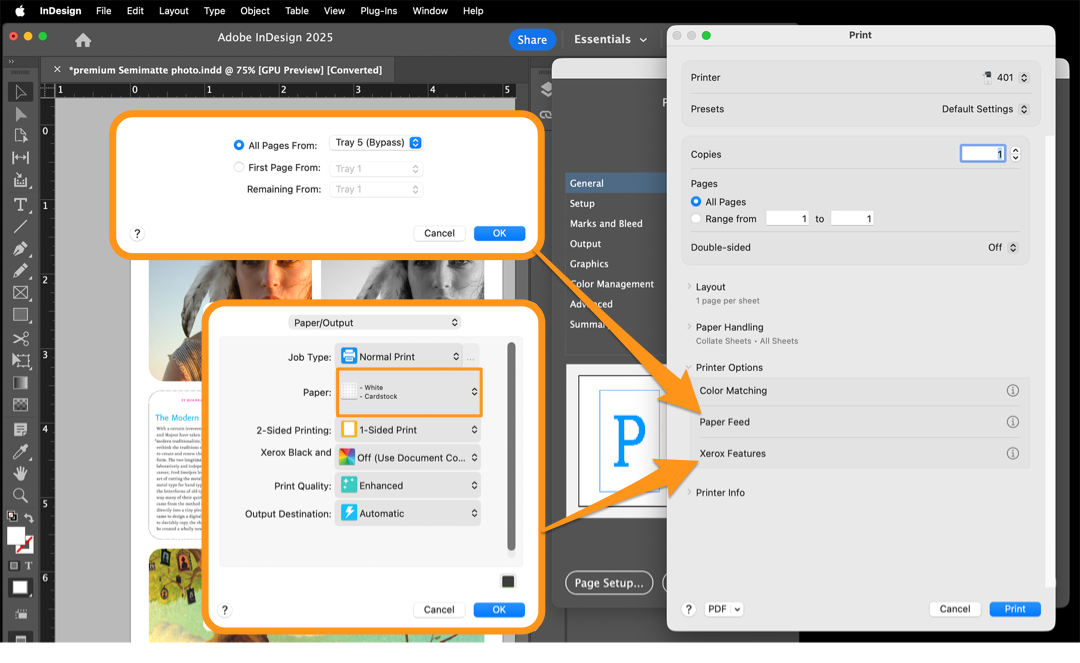Select the Rectangle Frame tool
The width and height of the screenshot is (1080, 663).
tap(21, 293)
